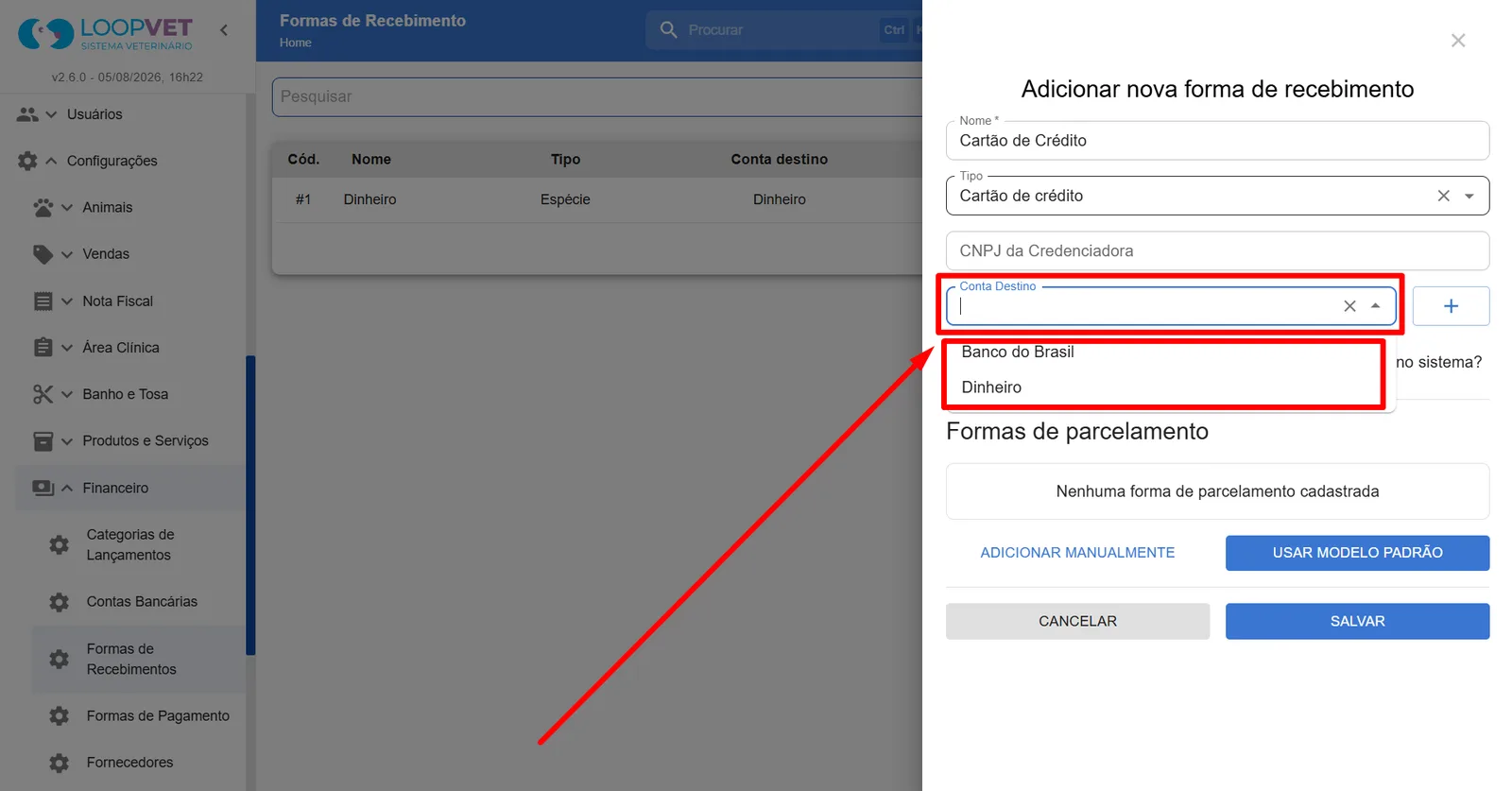Click the scissors icon for Banho e Tosa
1512x791 pixels.
tap(43, 394)
